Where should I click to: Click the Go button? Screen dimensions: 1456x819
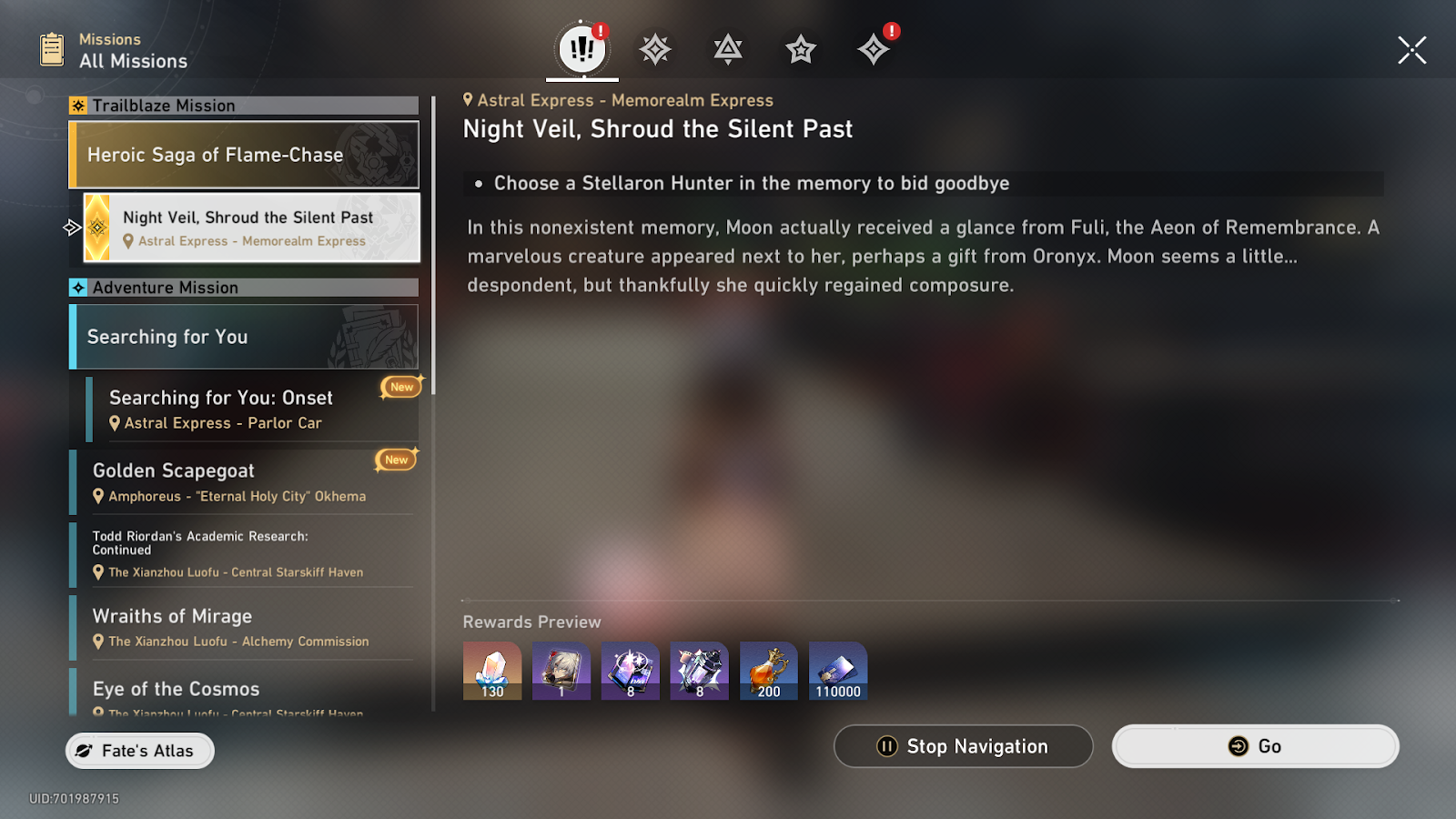tap(1255, 746)
